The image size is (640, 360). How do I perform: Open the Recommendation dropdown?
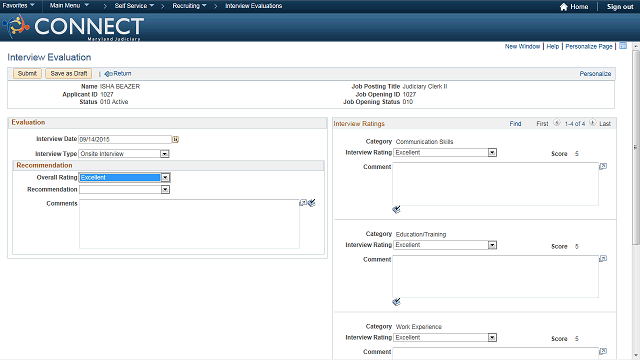165,189
